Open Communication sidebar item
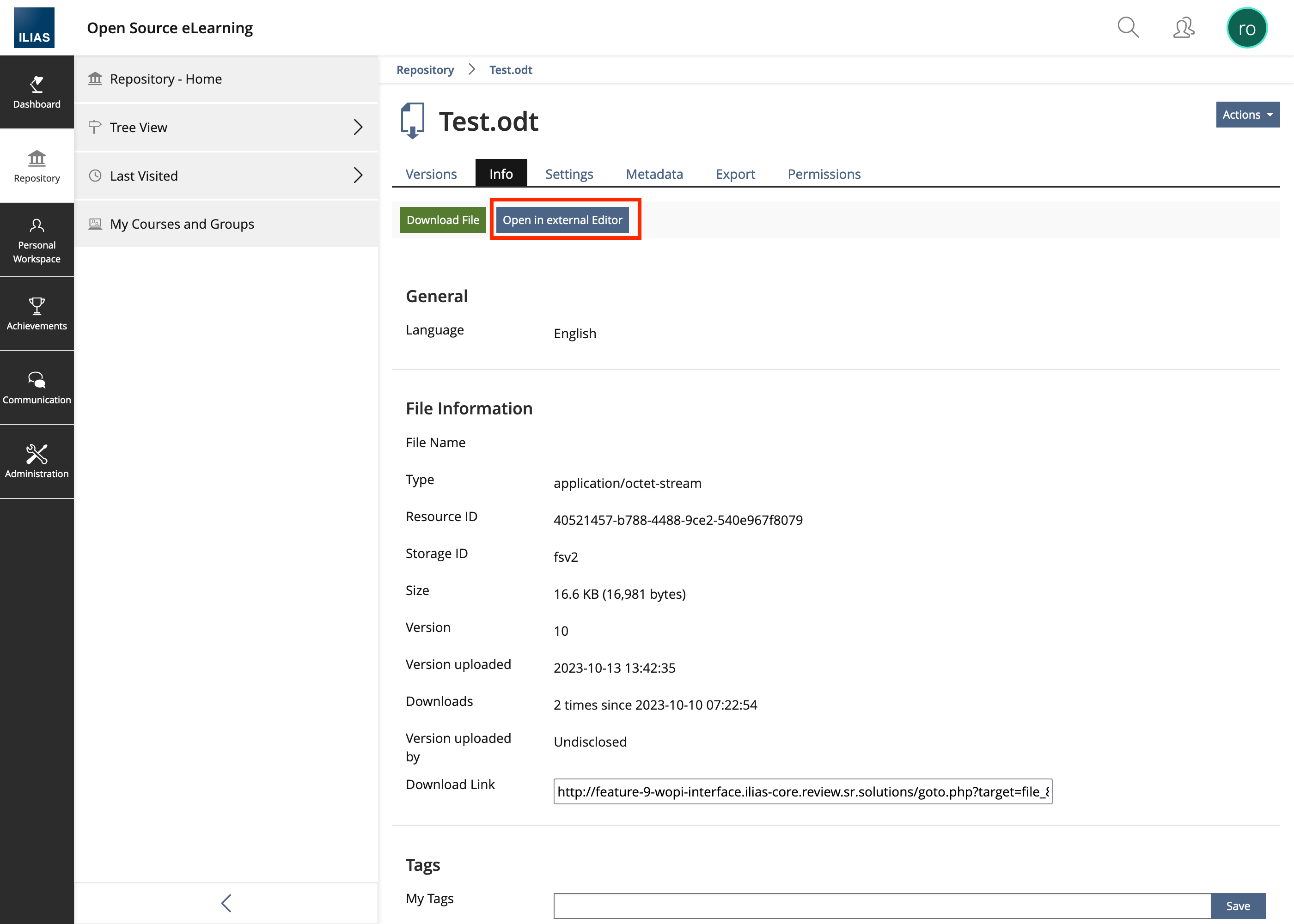1294x924 pixels. pyautogui.click(x=37, y=388)
